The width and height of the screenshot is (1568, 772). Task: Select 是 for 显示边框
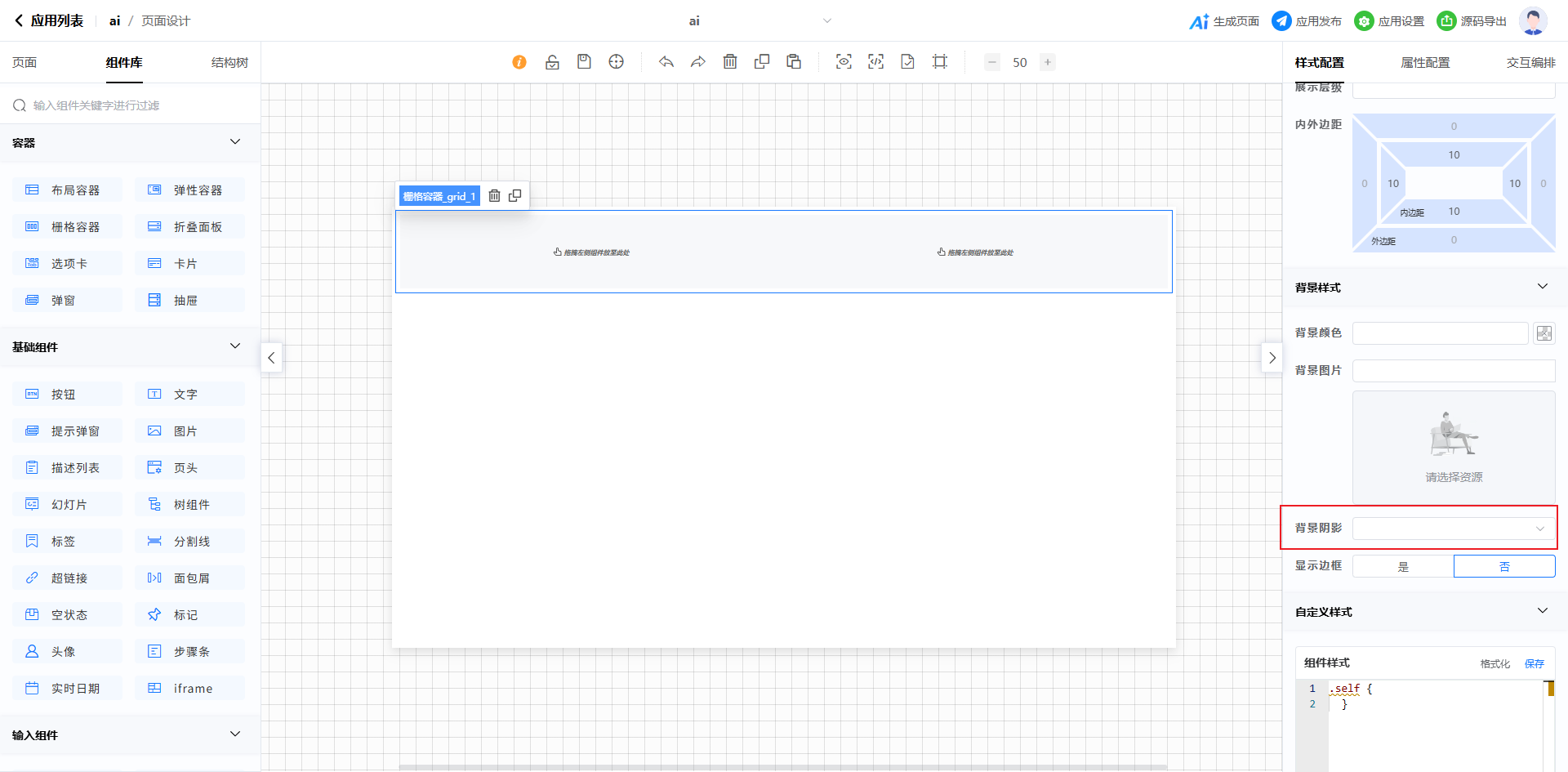tap(1403, 566)
